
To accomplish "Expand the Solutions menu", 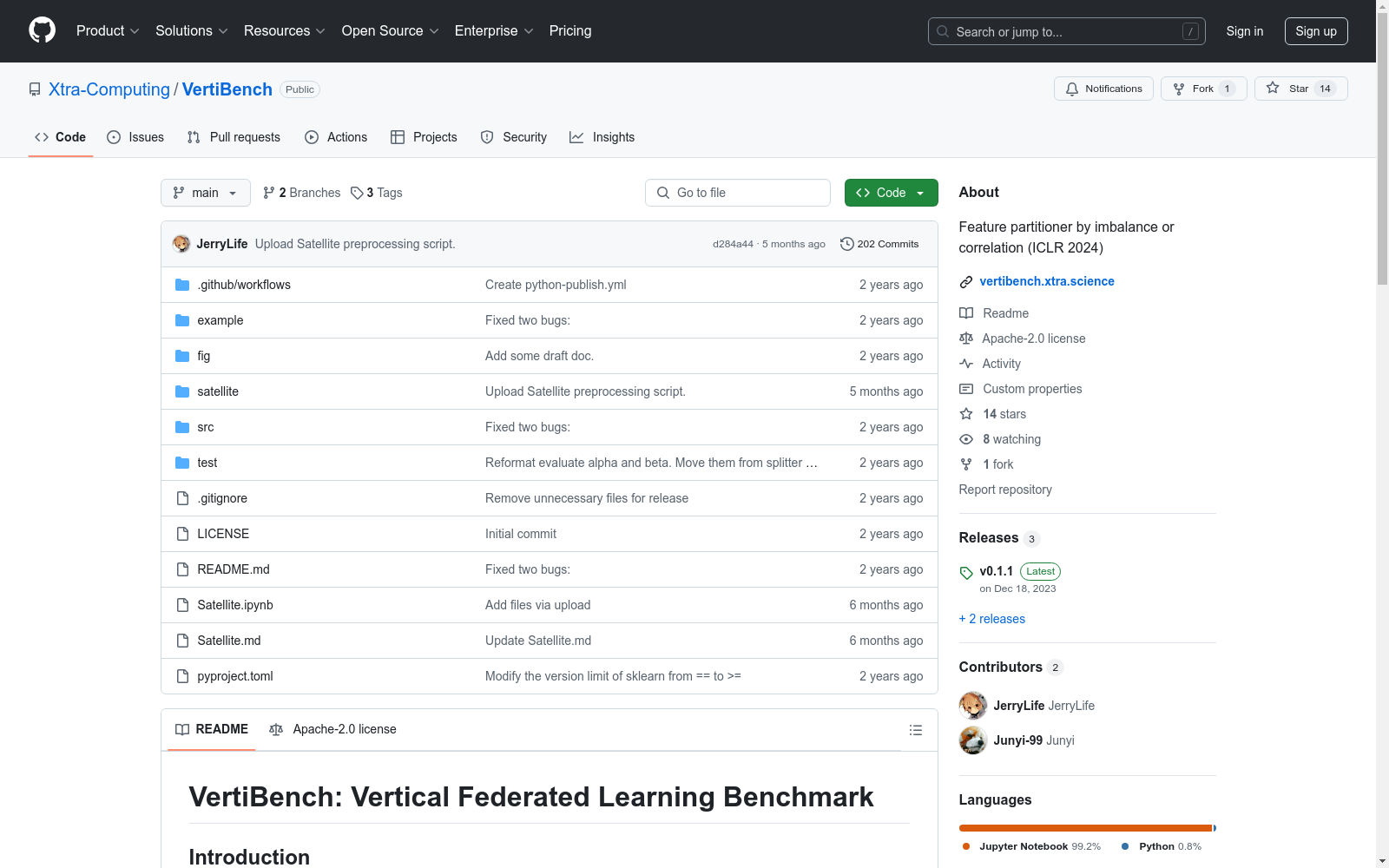I will click(192, 30).
